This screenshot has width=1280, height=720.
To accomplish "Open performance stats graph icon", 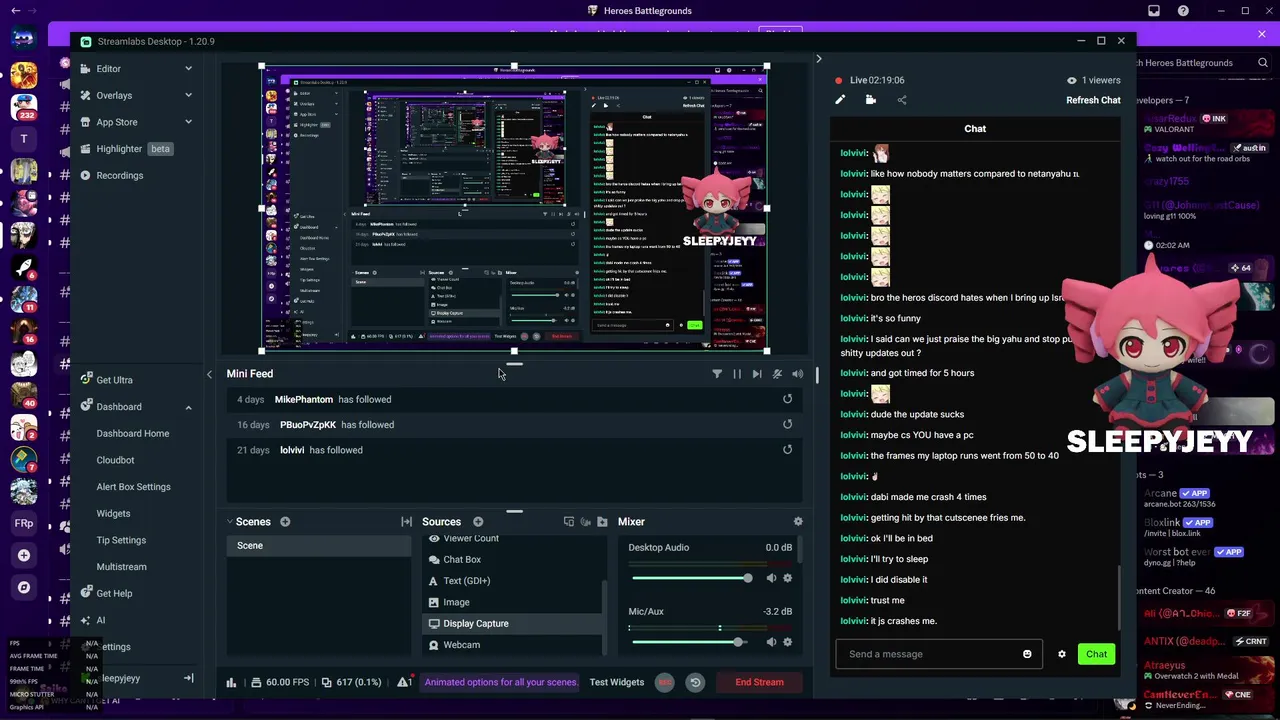I will tap(231, 682).
